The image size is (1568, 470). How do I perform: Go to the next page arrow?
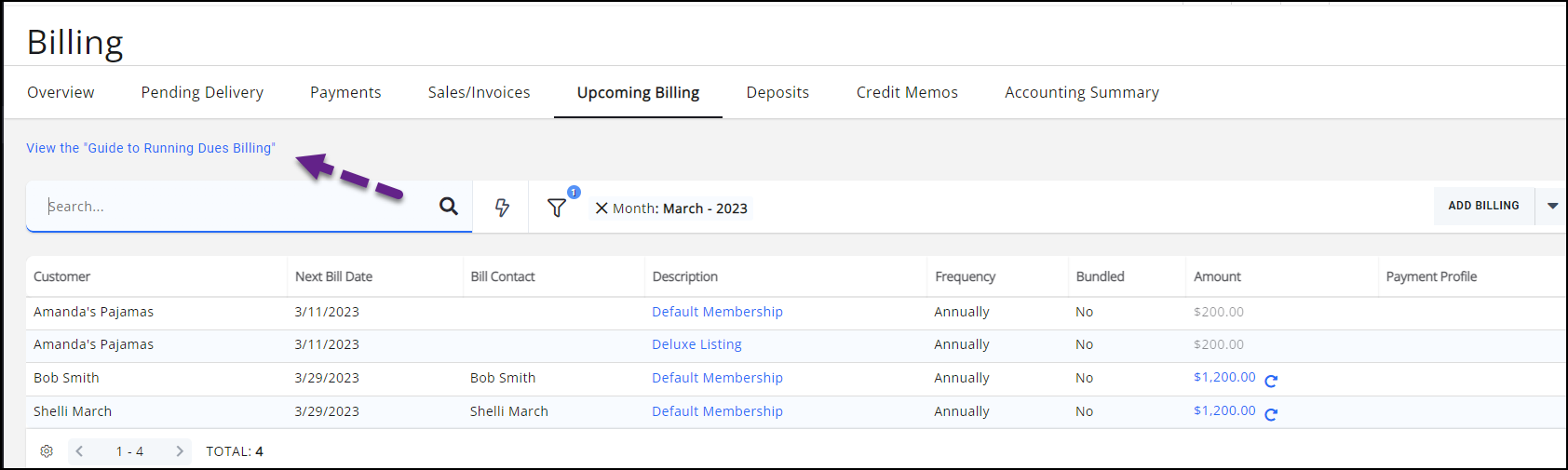tap(179, 451)
